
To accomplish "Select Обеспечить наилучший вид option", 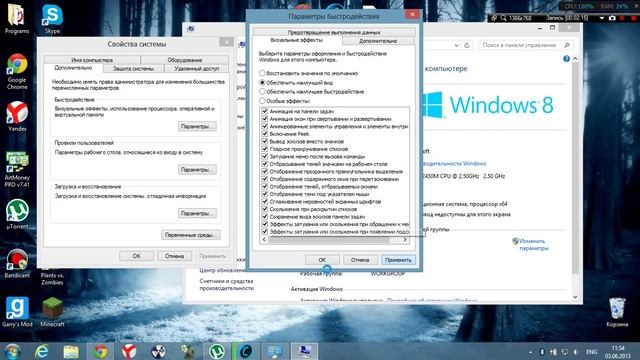I will point(296,82).
